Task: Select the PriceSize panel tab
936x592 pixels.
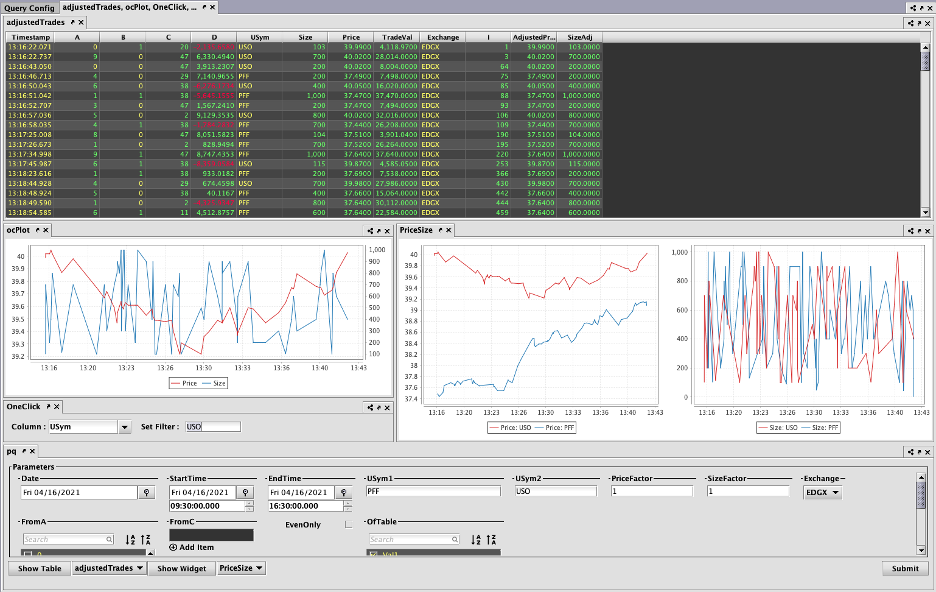Action: (x=416, y=230)
